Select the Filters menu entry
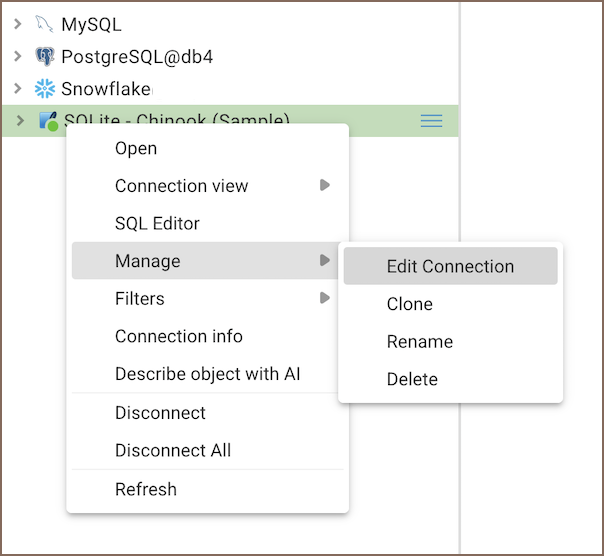 (207, 299)
